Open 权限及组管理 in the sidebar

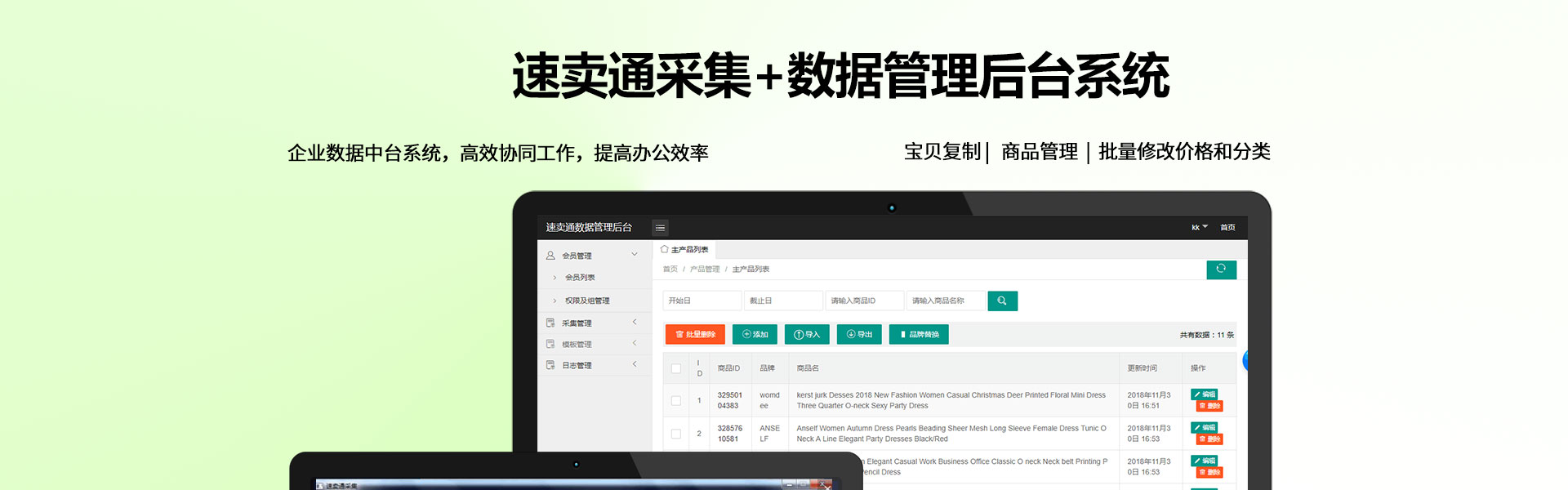[x=587, y=301]
